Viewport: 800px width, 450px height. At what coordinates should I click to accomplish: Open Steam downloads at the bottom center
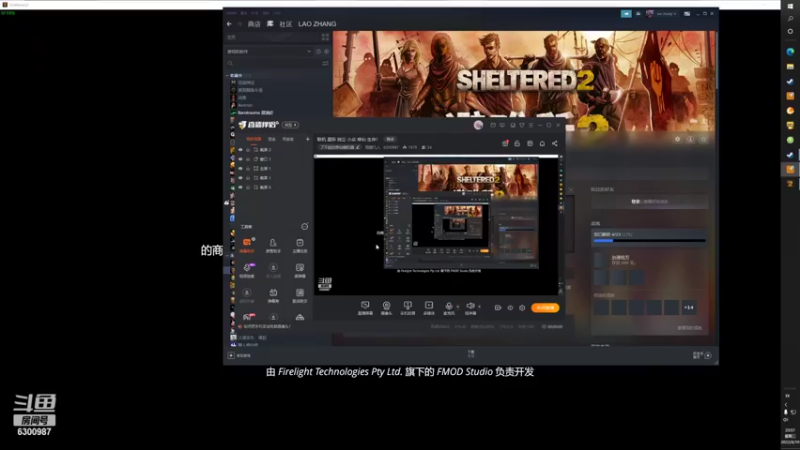tap(471, 353)
